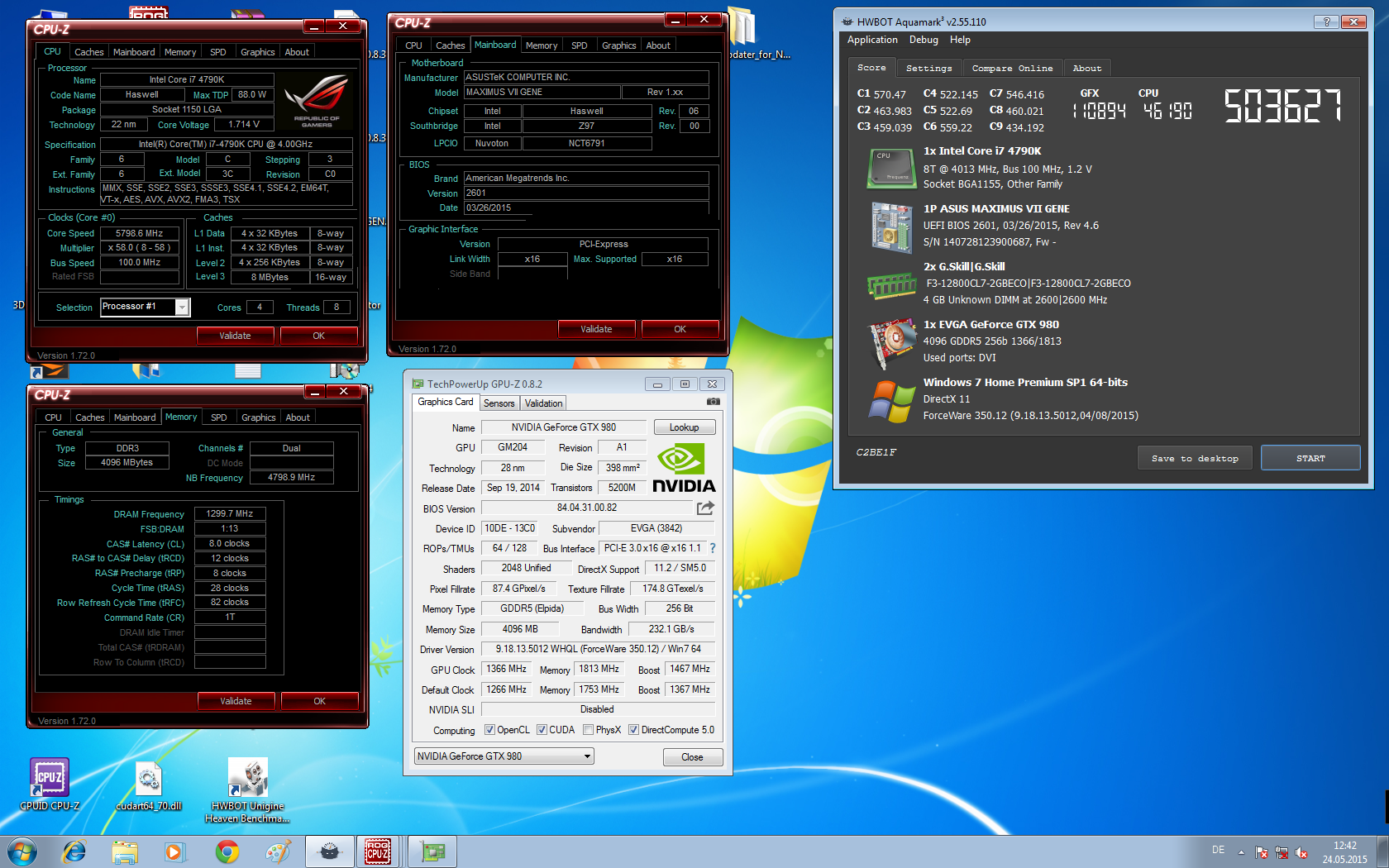
Task: Click the RAM module icon beside G.Skill
Action: [891, 285]
